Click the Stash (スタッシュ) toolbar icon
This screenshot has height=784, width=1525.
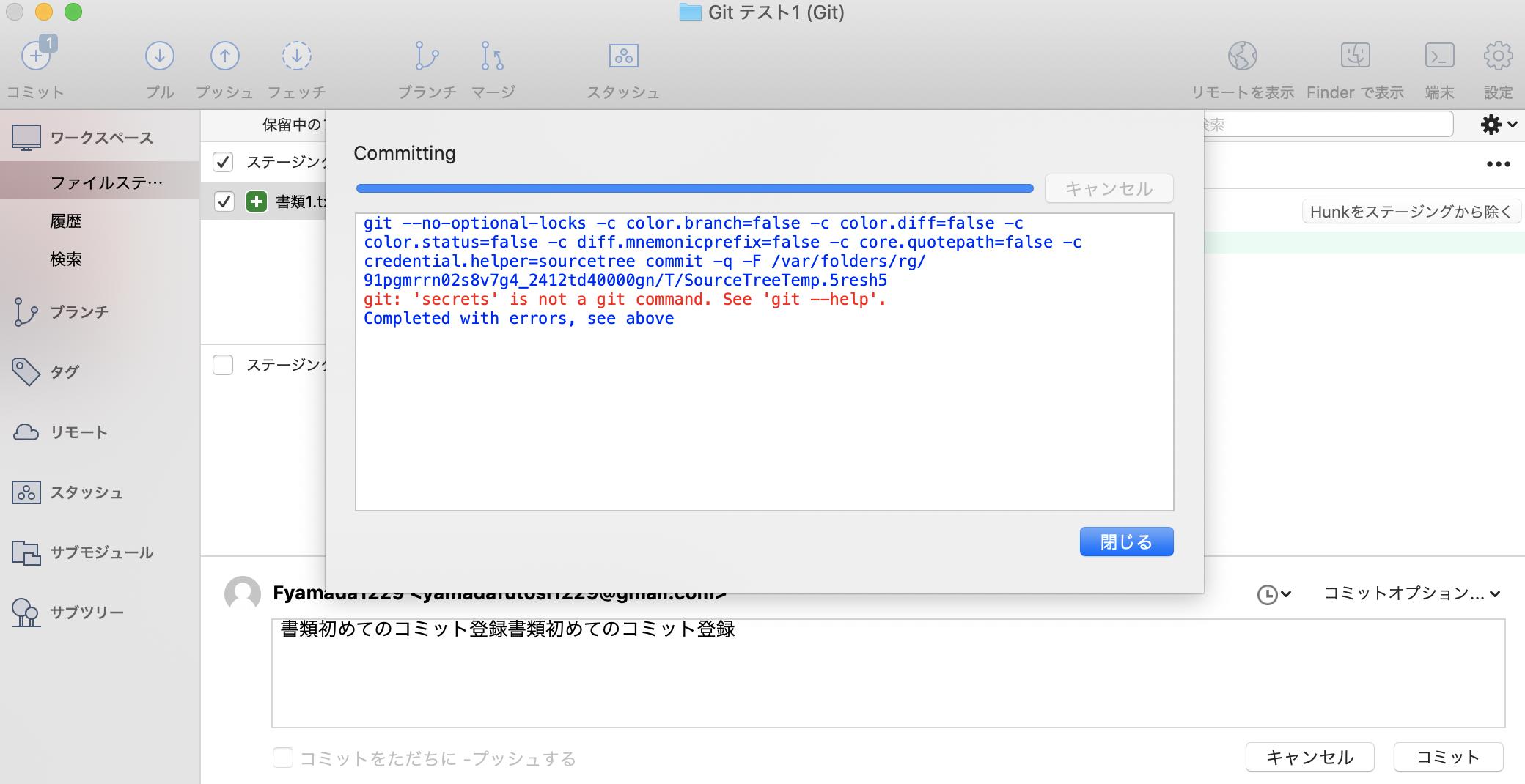pyautogui.click(x=623, y=56)
